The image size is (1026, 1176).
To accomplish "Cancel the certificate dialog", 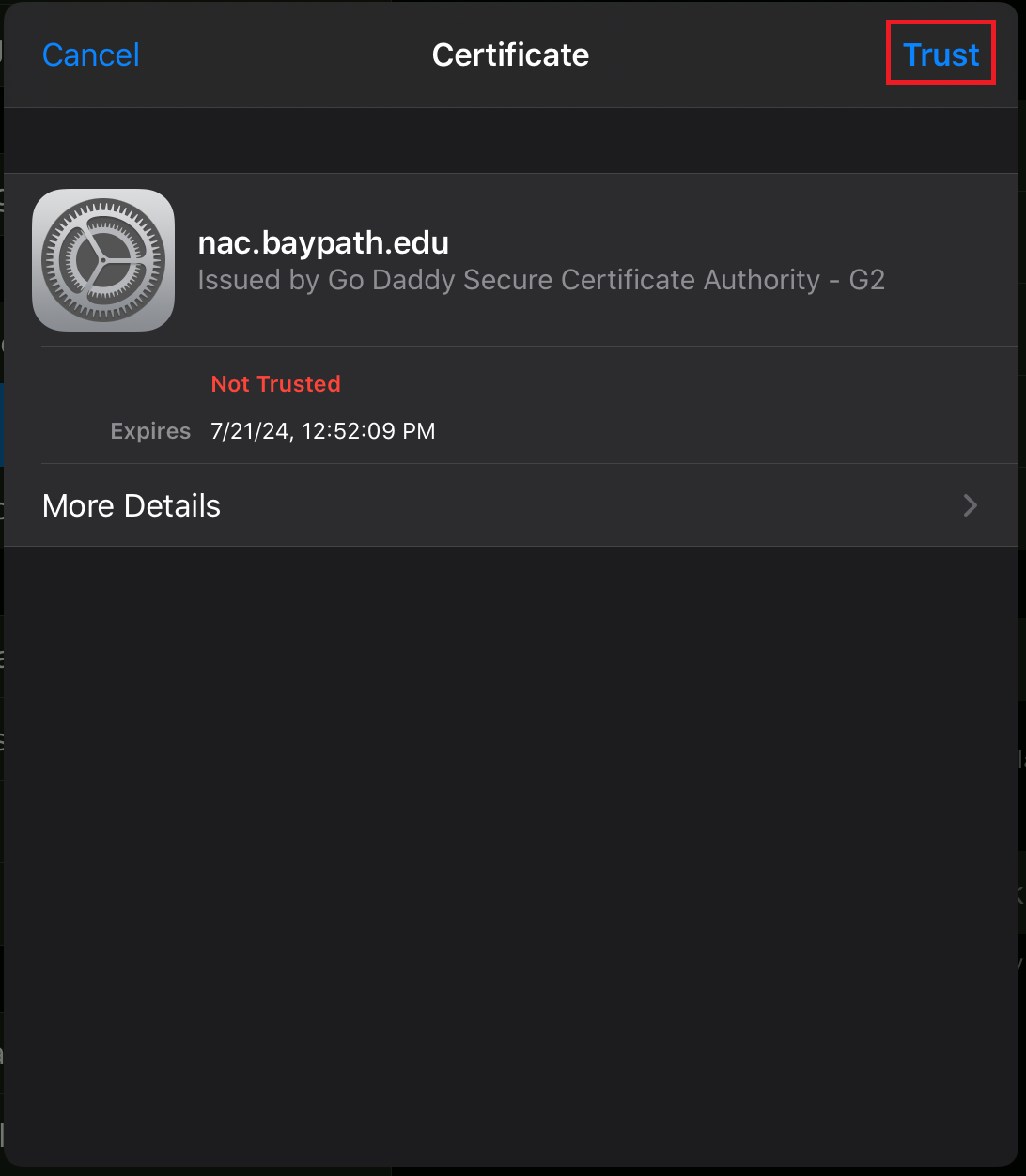I will [91, 54].
